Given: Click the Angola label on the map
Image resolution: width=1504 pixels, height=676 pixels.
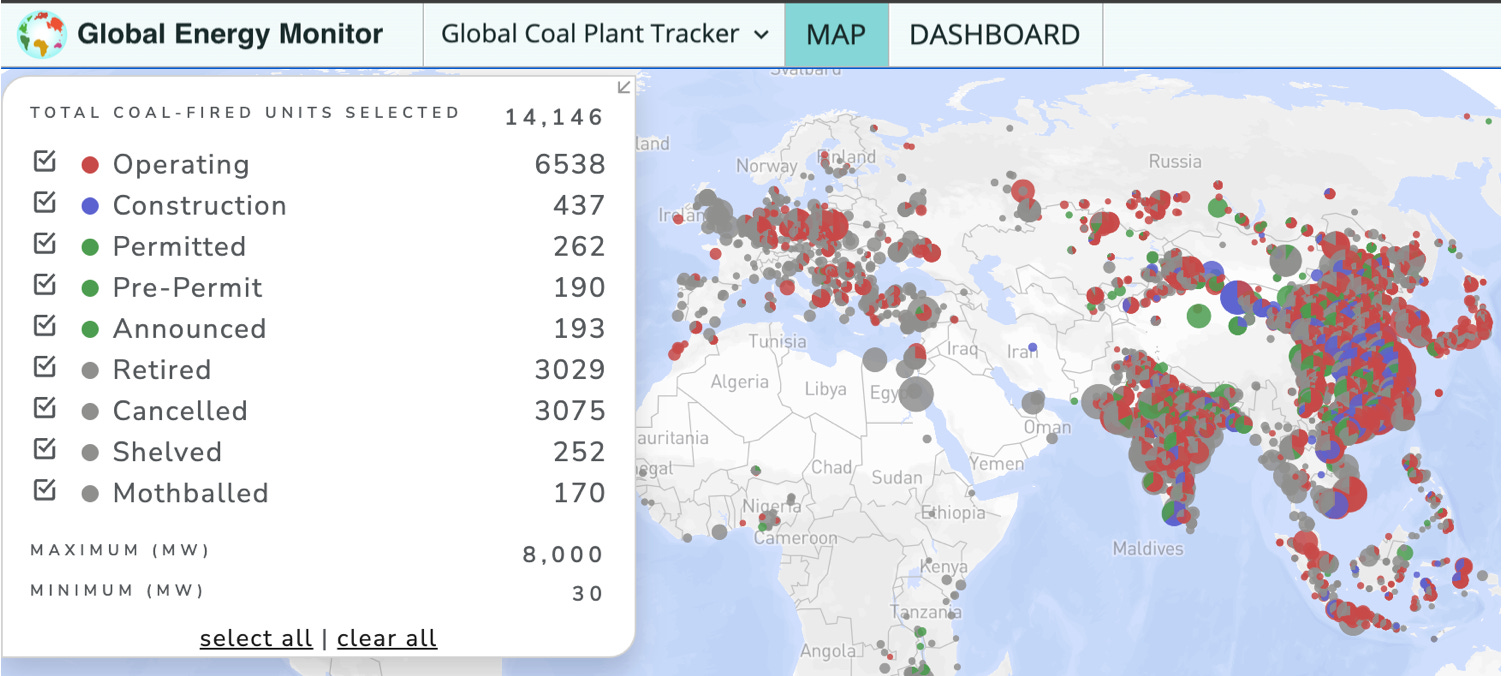Looking at the screenshot, I should click(829, 651).
